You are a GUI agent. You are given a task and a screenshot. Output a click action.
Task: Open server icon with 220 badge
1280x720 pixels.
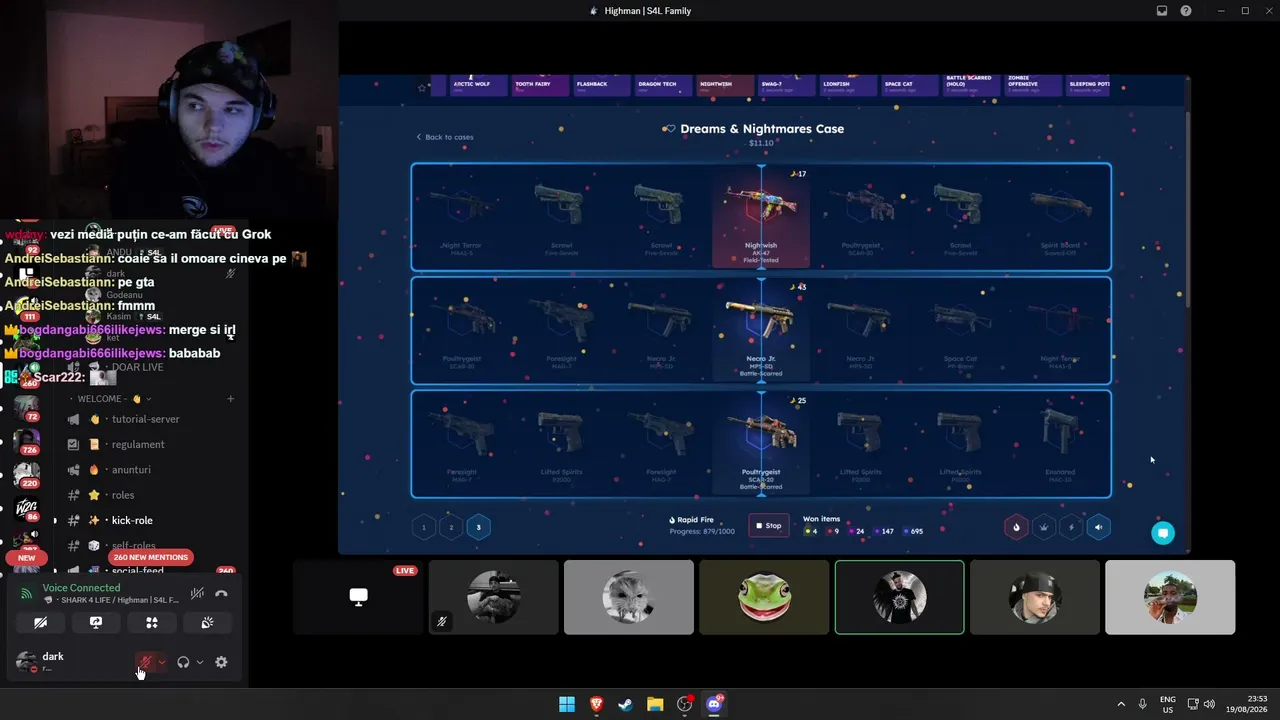pyautogui.click(x=26, y=474)
